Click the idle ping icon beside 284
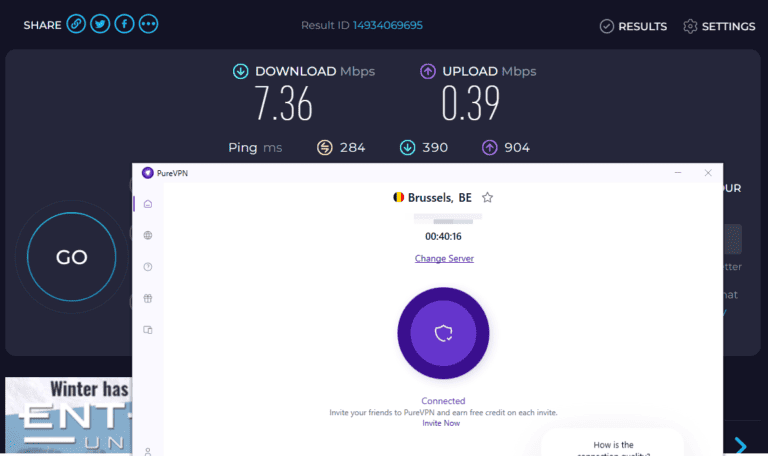The height and width of the screenshot is (456, 768). point(325,147)
